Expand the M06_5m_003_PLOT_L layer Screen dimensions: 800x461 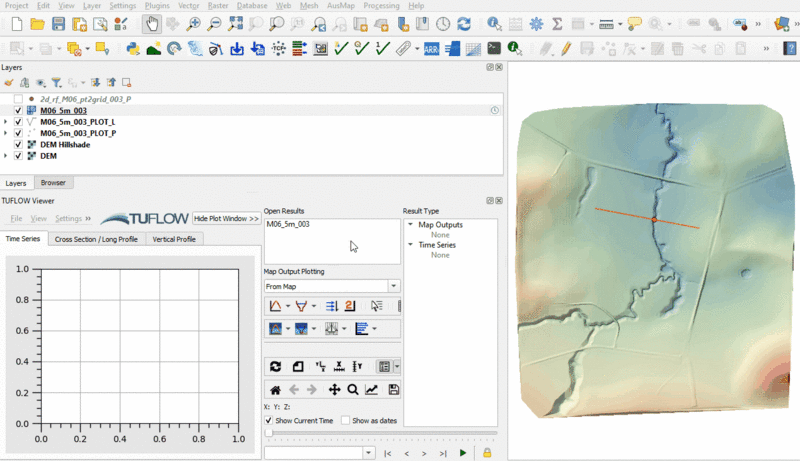[6, 122]
